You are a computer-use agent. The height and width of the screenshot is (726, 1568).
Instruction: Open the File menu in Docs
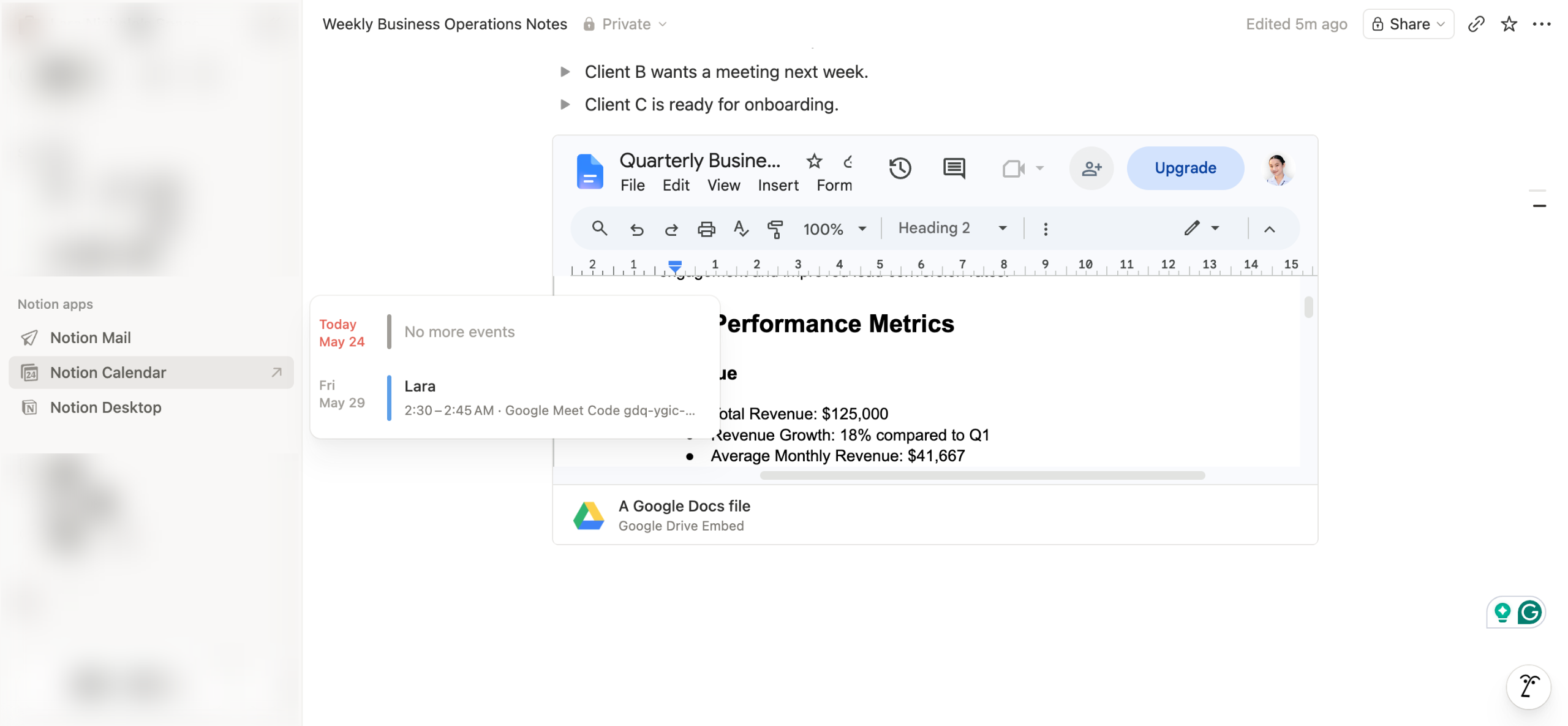pos(632,185)
